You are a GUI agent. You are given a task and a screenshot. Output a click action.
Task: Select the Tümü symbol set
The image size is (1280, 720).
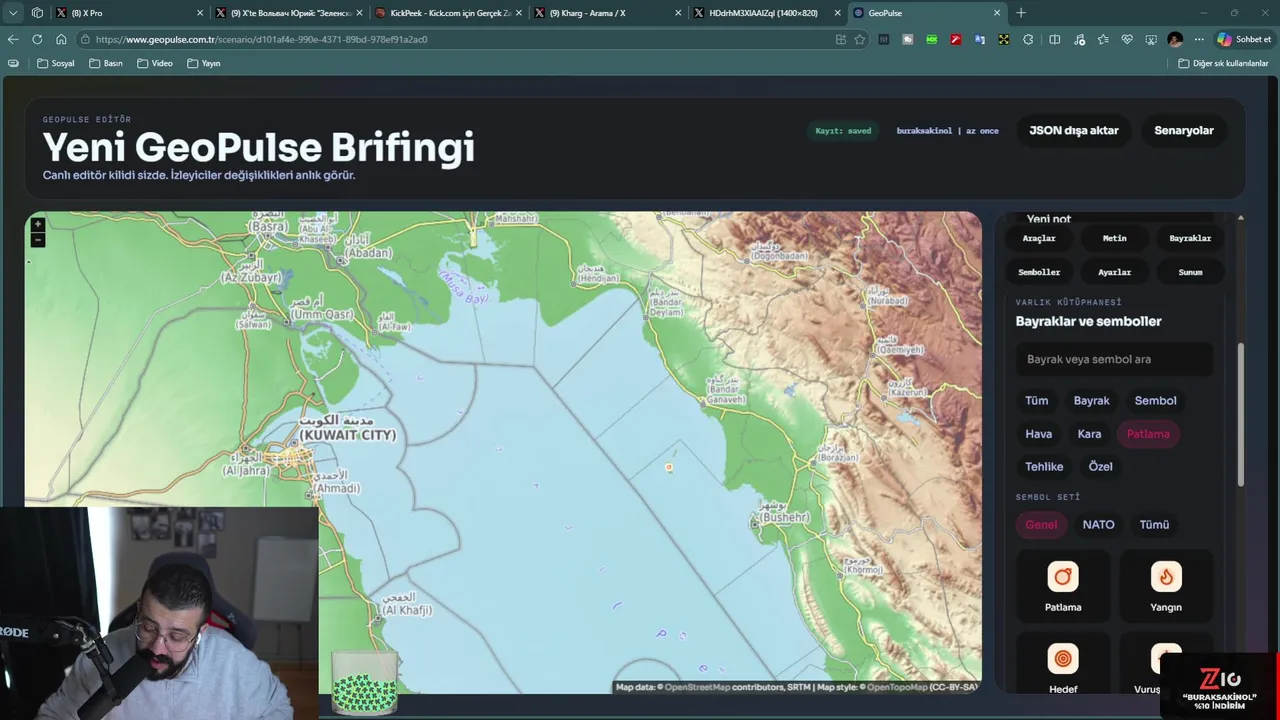[1154, 525]
